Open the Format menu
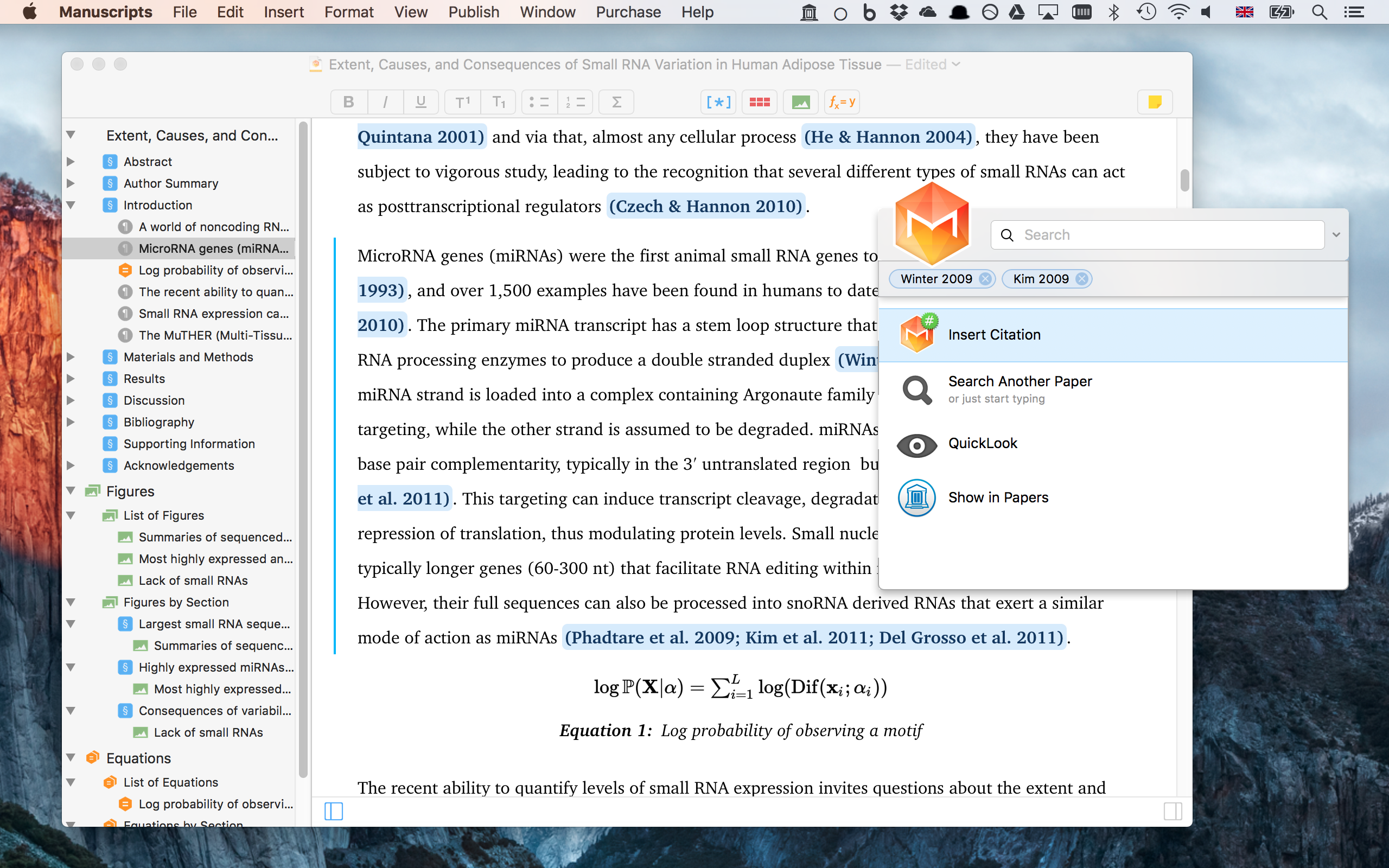 pos(348,12)
